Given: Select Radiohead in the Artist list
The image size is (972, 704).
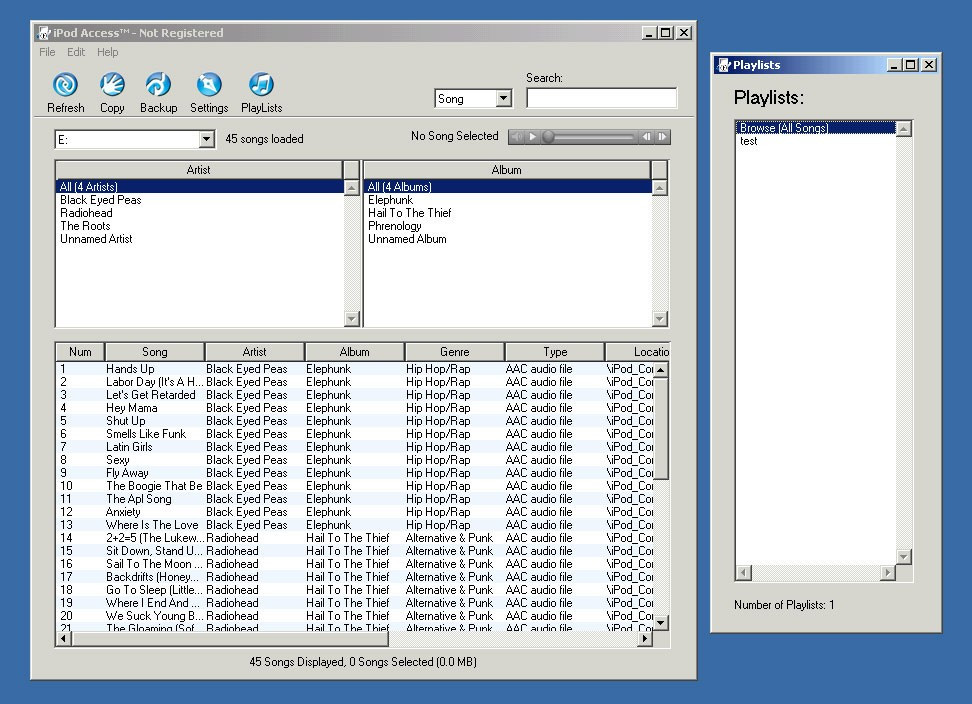Looking at the screenshot, I should pyautogui.click(x=86, y=213).
